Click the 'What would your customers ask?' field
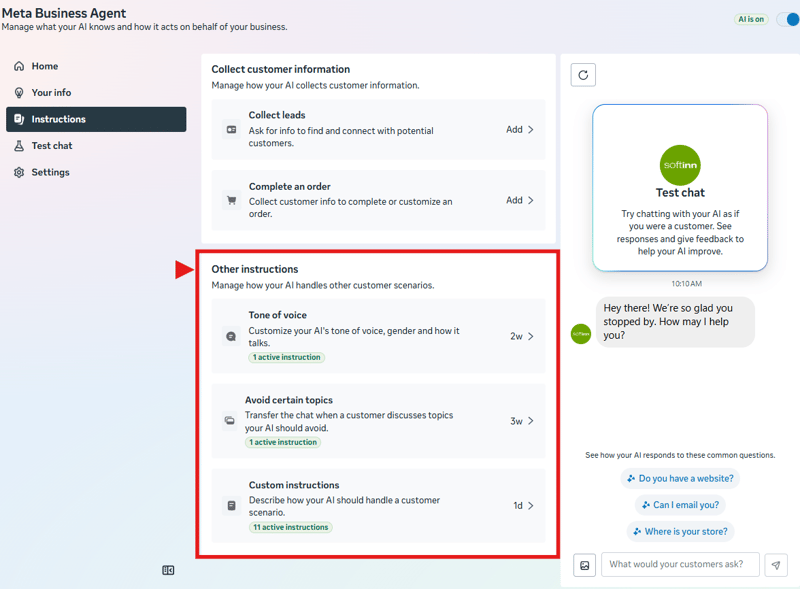Screen dimensions: 800x589 pos(680,565)
